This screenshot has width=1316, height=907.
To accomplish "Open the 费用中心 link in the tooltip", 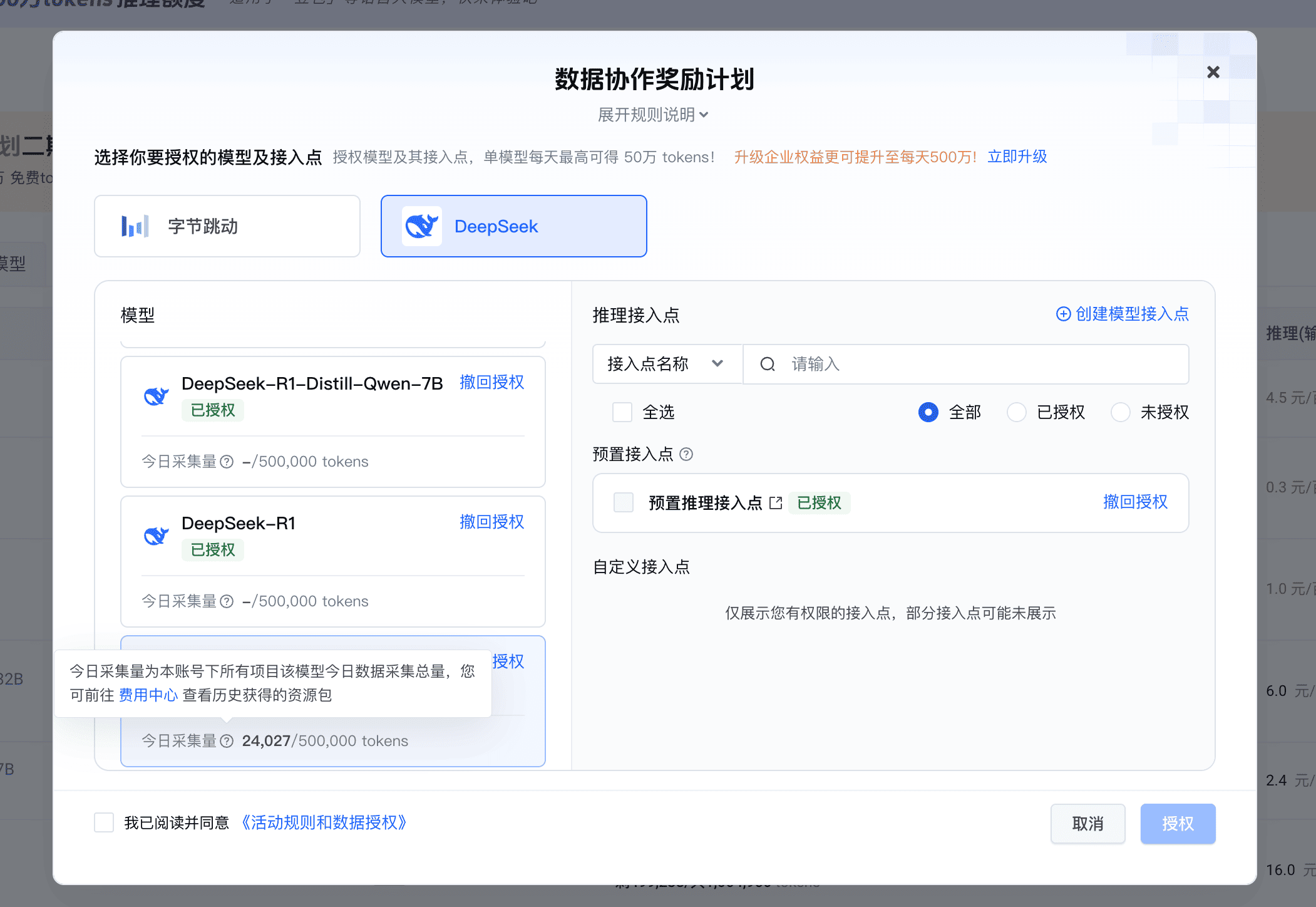I will [148, 695].
